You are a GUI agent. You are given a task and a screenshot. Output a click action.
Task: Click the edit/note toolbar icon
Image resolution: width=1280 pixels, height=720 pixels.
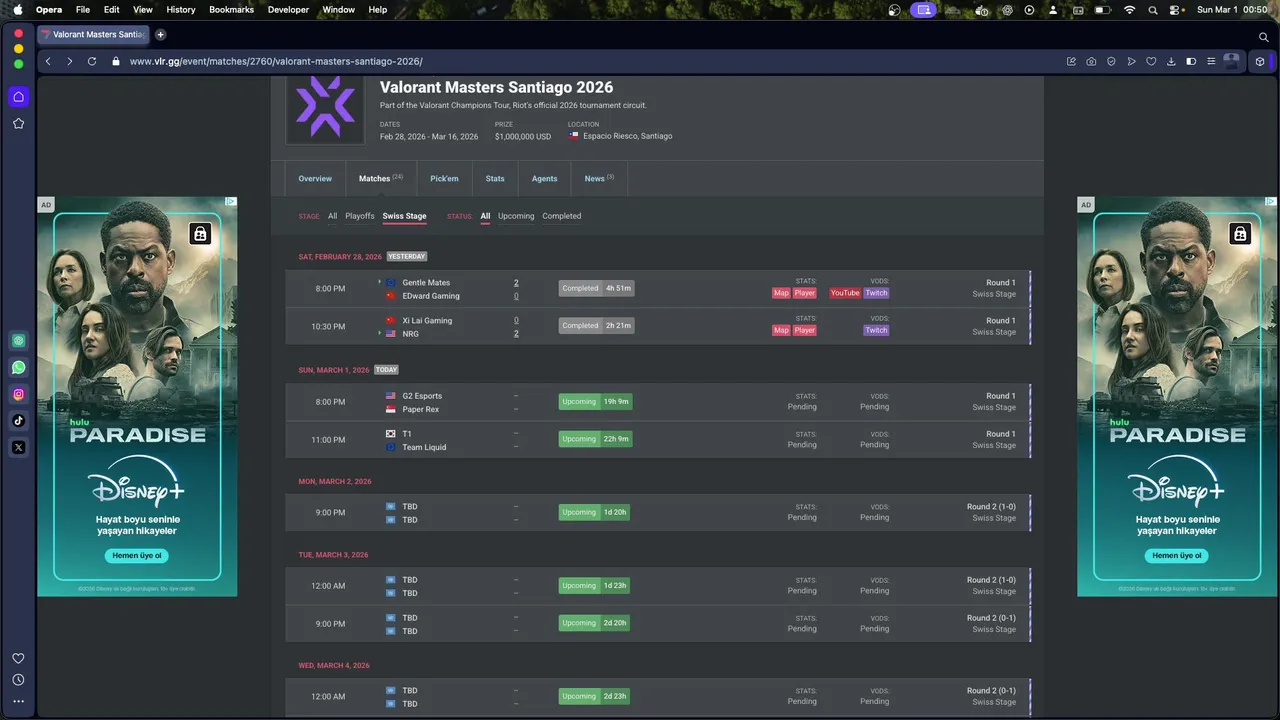tap(1071, 61)
